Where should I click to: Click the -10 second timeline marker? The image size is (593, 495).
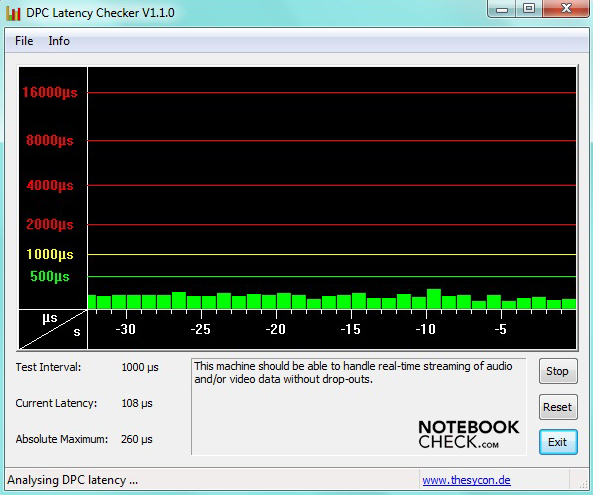click(x=426, y=329)
